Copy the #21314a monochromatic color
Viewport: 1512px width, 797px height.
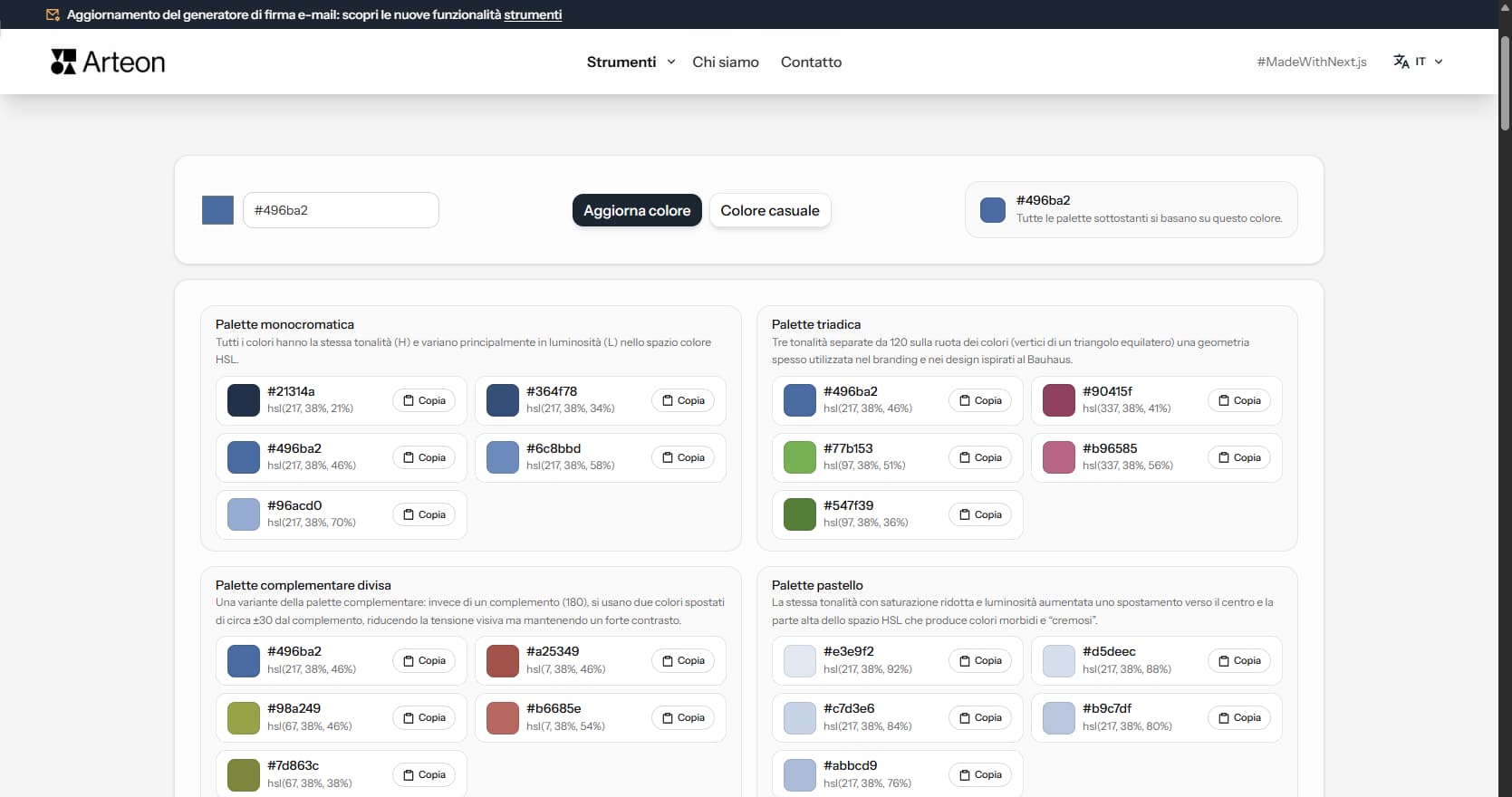point(424,400)
